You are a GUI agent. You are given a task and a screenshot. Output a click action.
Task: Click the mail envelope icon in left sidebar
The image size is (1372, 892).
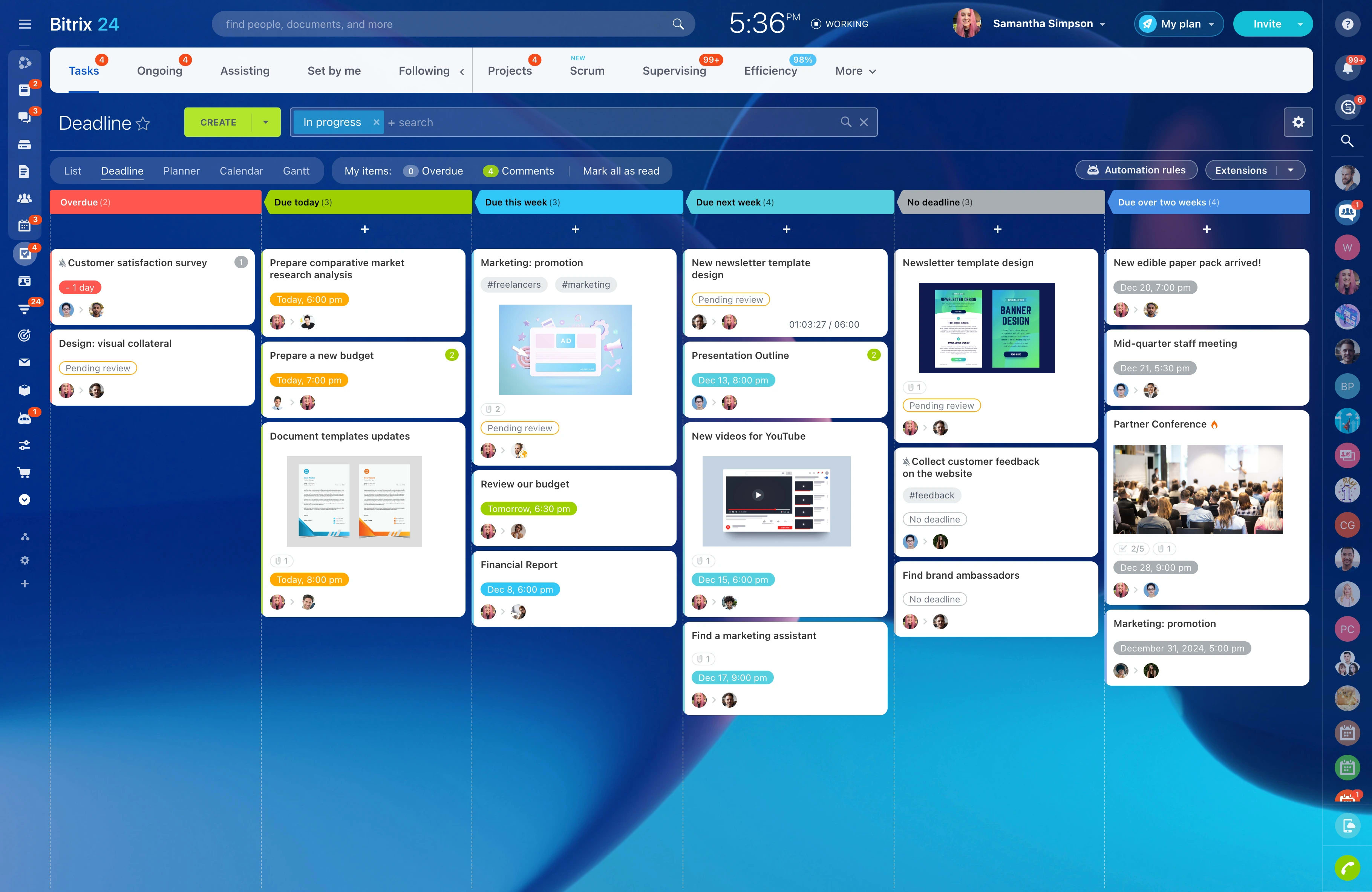pos(24,362)
